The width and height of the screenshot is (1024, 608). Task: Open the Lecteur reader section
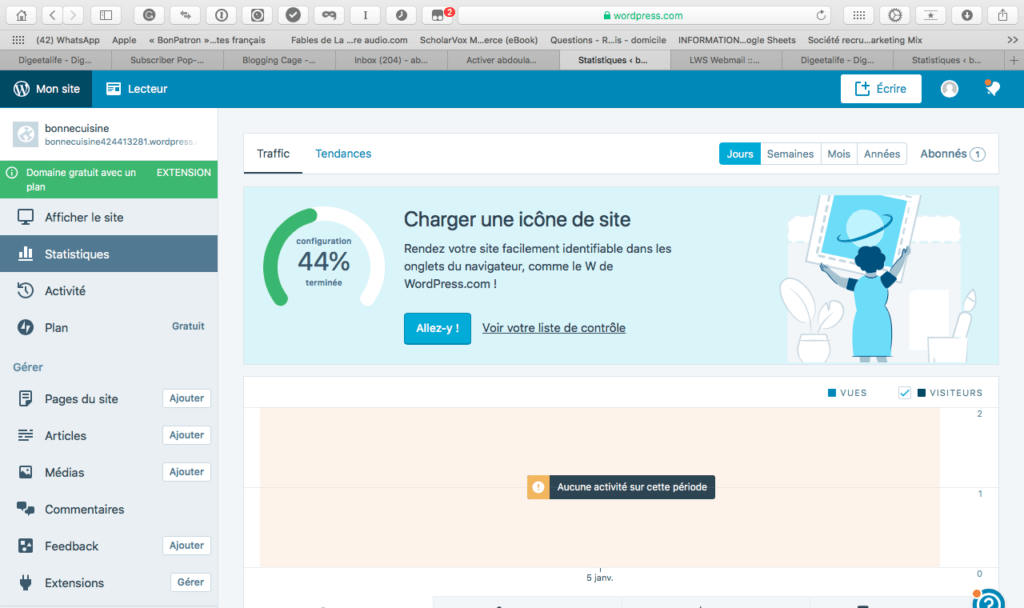[136, 89]
